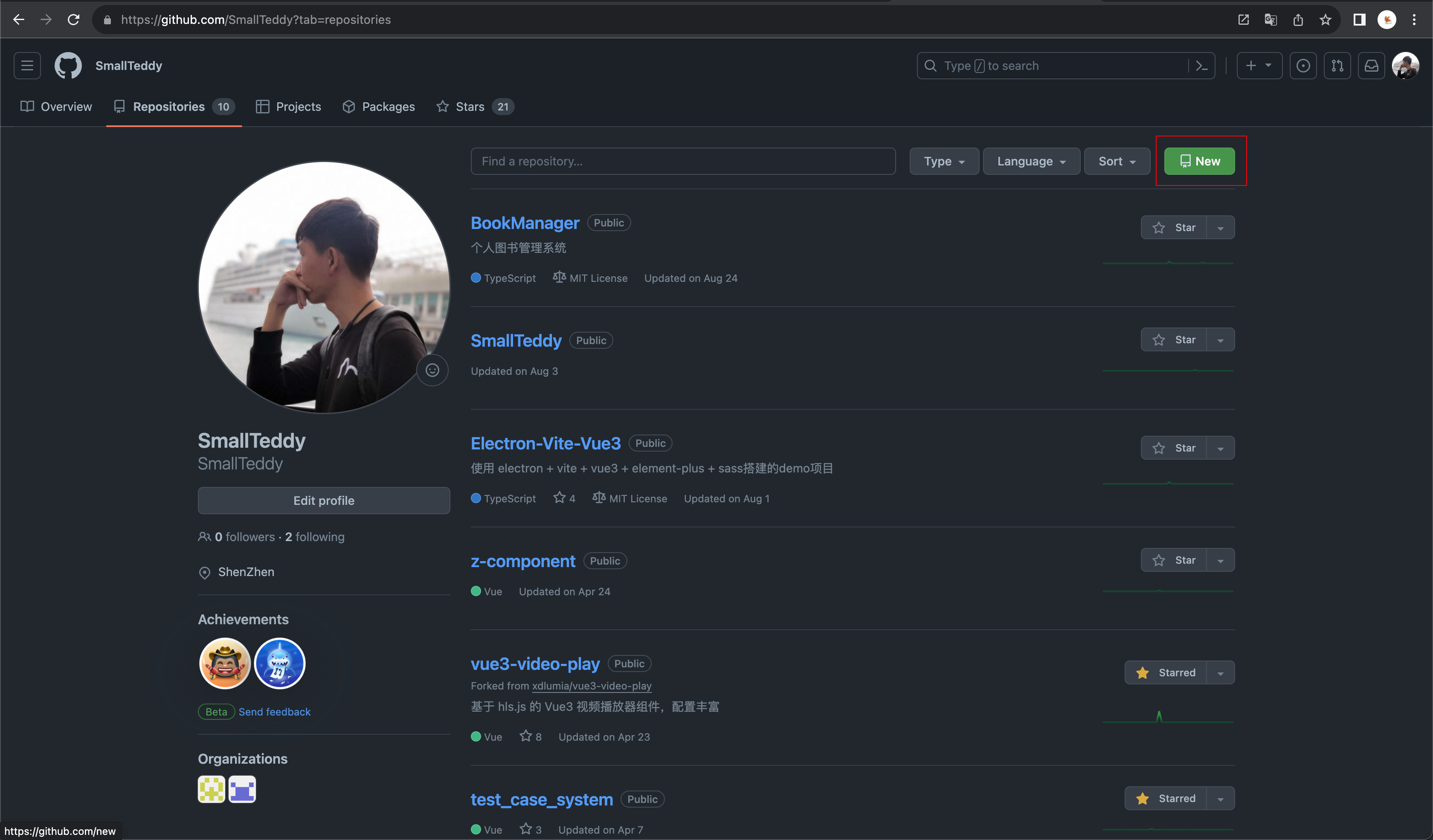The width and height of the screenshot is (1433, 840).
Task: Click the search bar icon
Action: (x=930, y=65)
